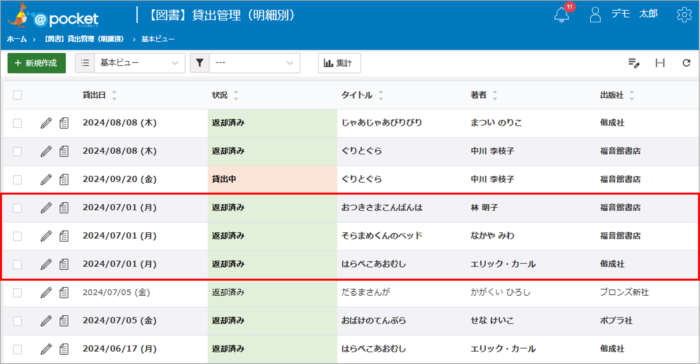Image resolution: width=700 pixels, height=364 pixels.
Task: Toggle the select-all header checkbox
Action: [x=17, y=95]
